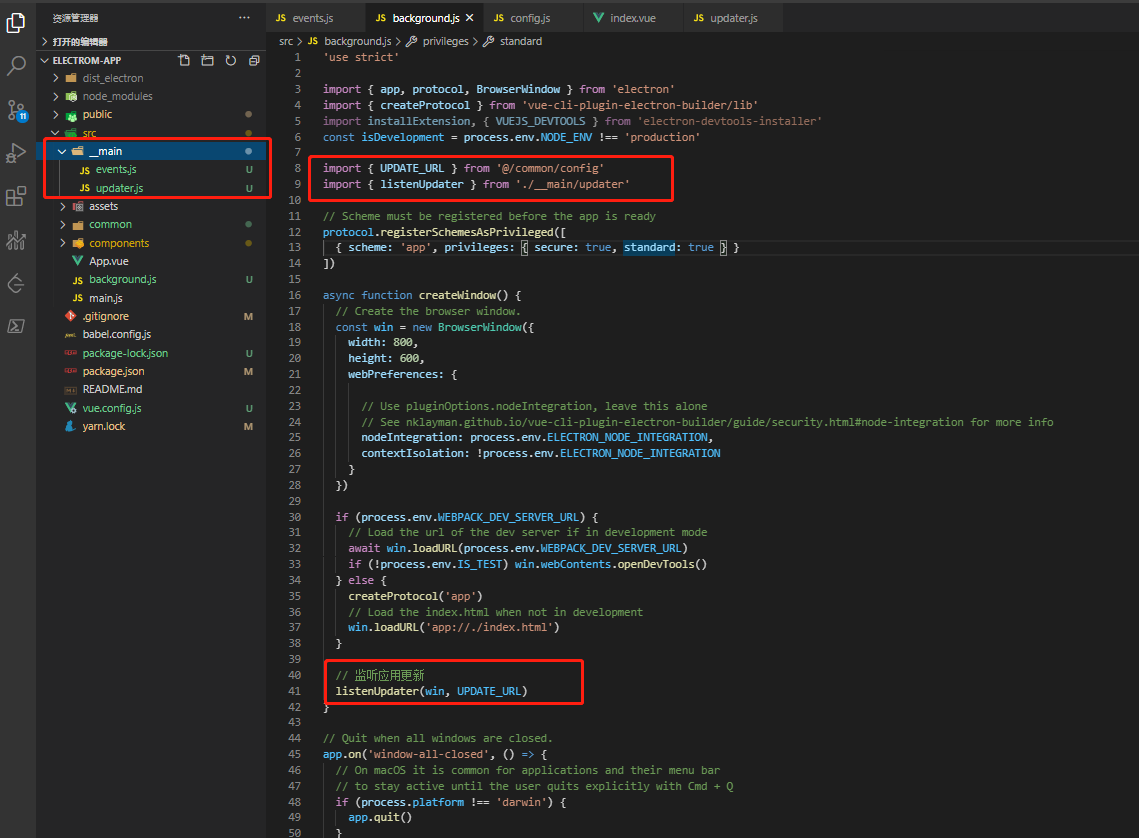Click the New File icon in explorer header

(185, 60)
